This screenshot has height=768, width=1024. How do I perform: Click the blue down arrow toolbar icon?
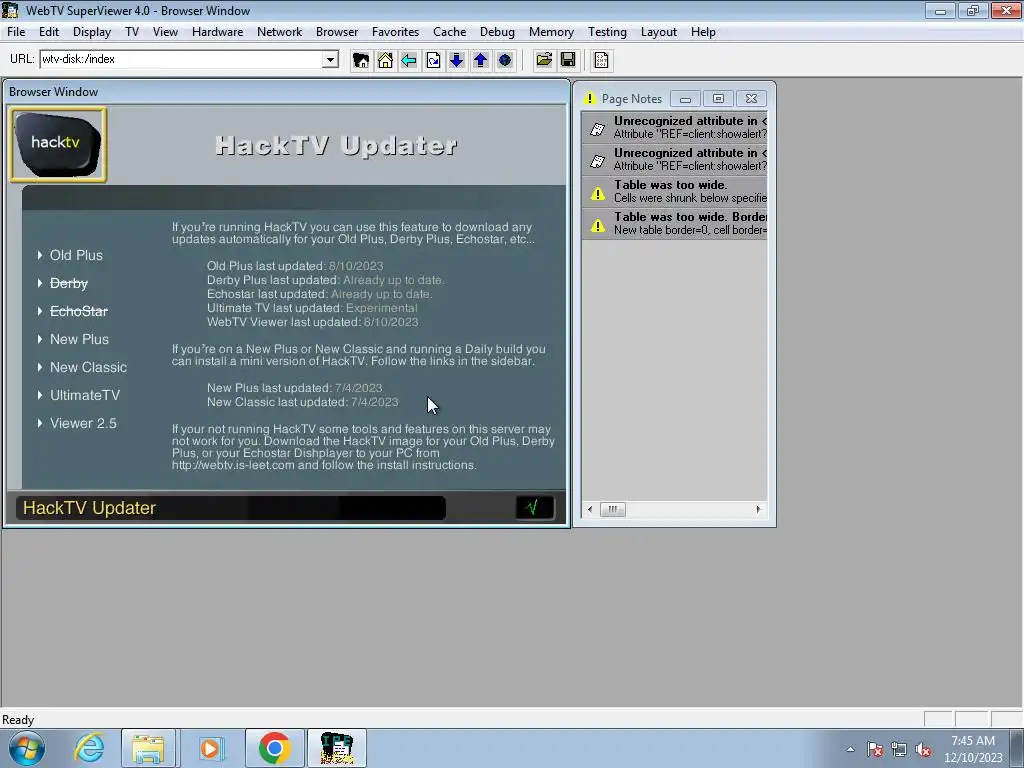pos(456,61)
